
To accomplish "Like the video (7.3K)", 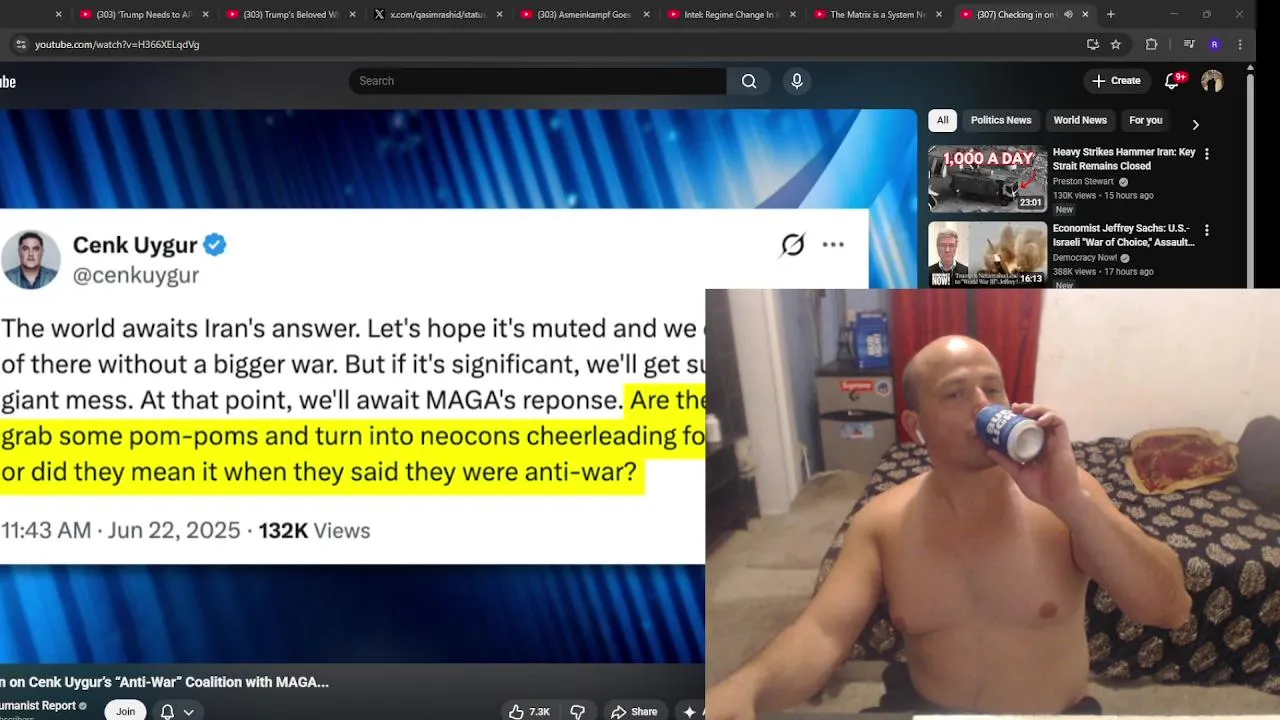I will pyautogui.click(x=530, y=711).
